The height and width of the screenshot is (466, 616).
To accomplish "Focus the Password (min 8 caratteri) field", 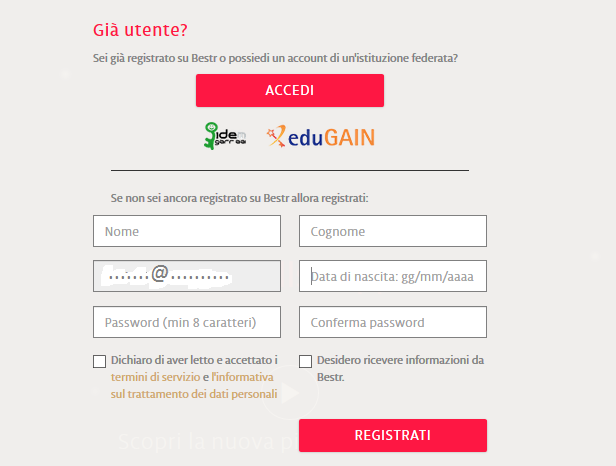I will 186,322.
